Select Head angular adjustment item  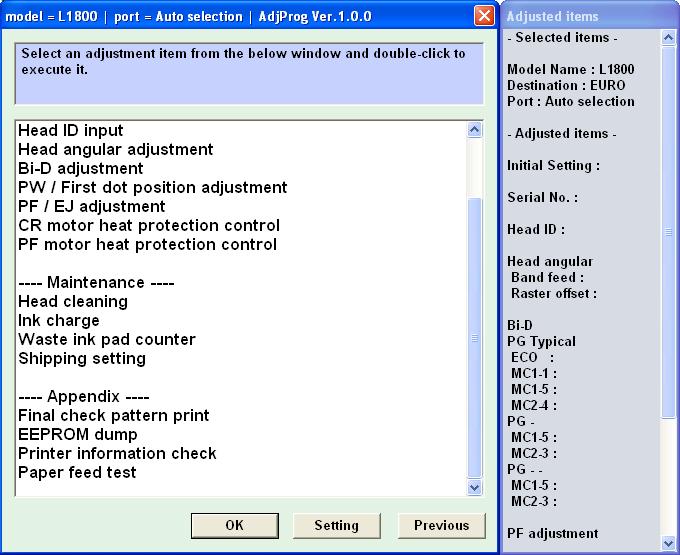pos(115,150)
